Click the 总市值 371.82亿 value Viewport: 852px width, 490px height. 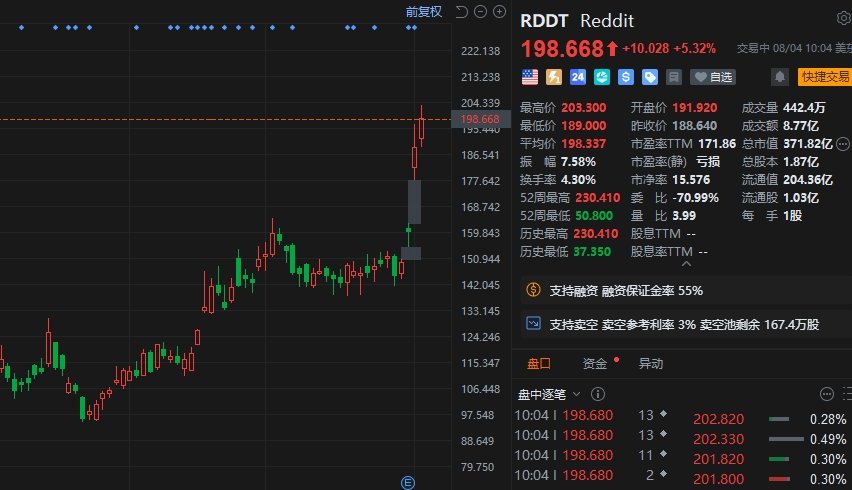click(808, 143)
